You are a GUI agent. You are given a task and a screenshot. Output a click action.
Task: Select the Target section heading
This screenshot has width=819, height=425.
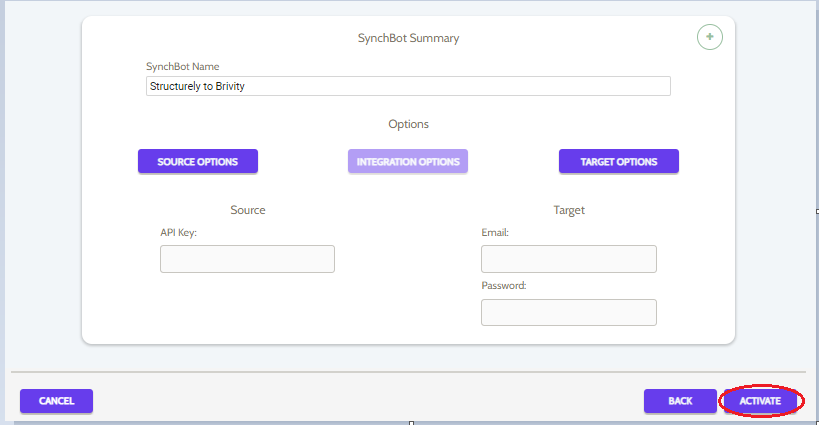click(x=569, y=210)
